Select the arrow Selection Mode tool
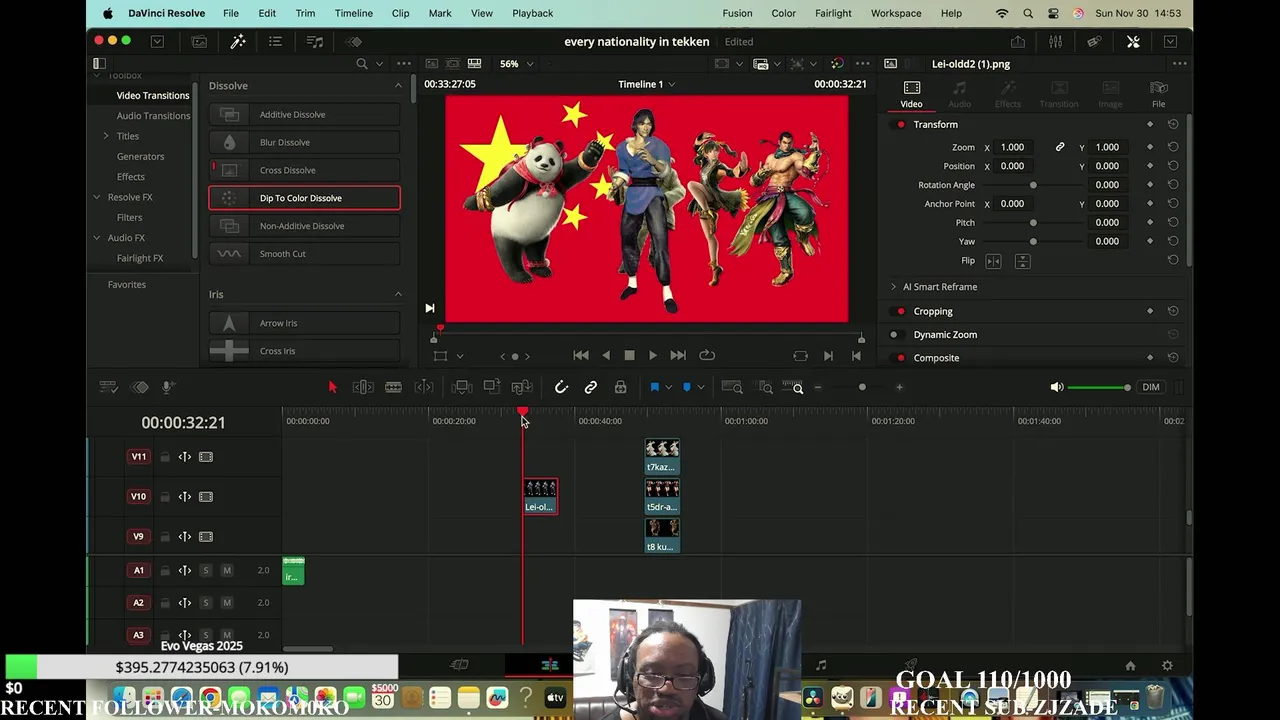This screenshot has height=720, width=1280. coord(333,387)
